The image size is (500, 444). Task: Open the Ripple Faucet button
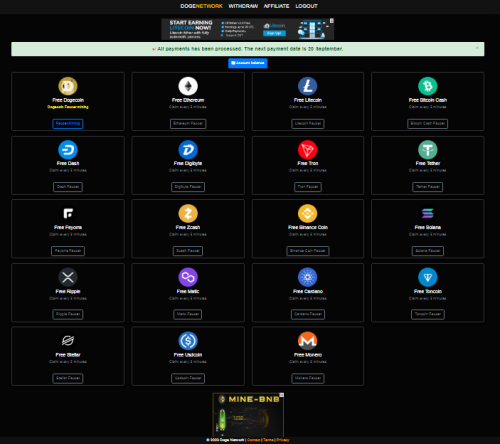[x=68, y=314]
